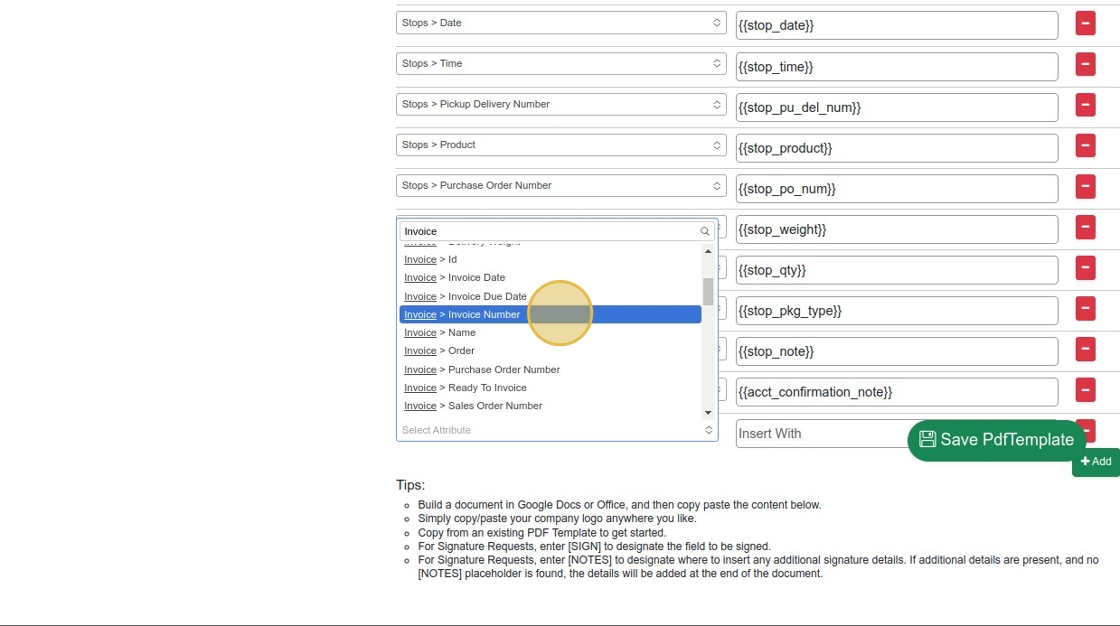Delete the {{stop_note}} row
The width and height of the screenshot is (1120, 626).
click(1085, 350)
